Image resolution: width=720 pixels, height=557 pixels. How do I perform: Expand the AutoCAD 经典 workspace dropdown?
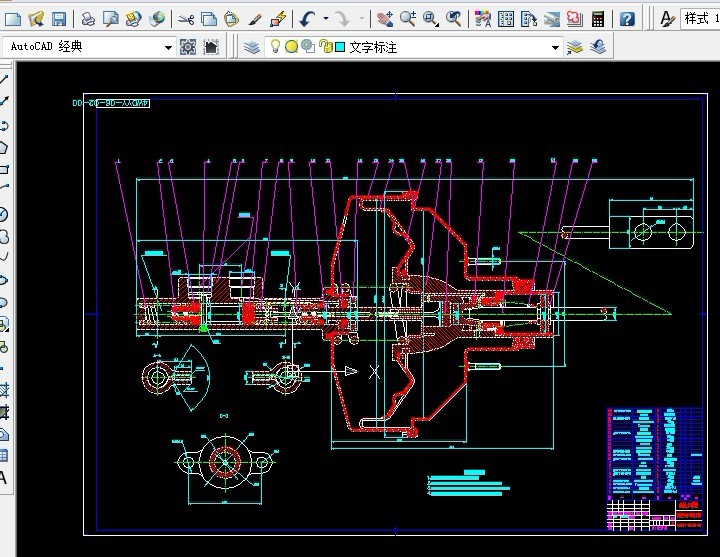(168, 47)
